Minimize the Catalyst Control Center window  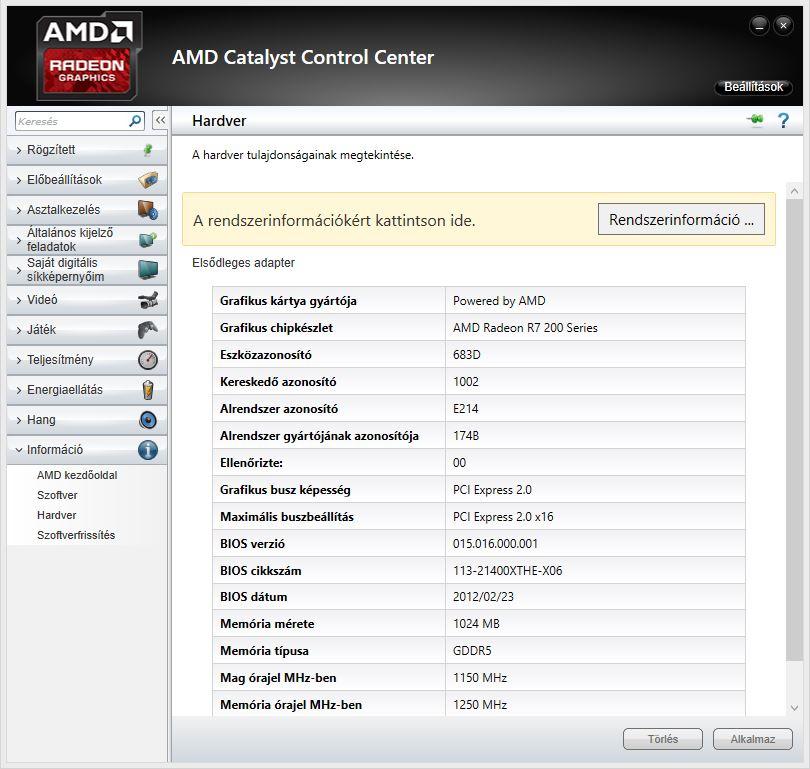pos(759,26)
